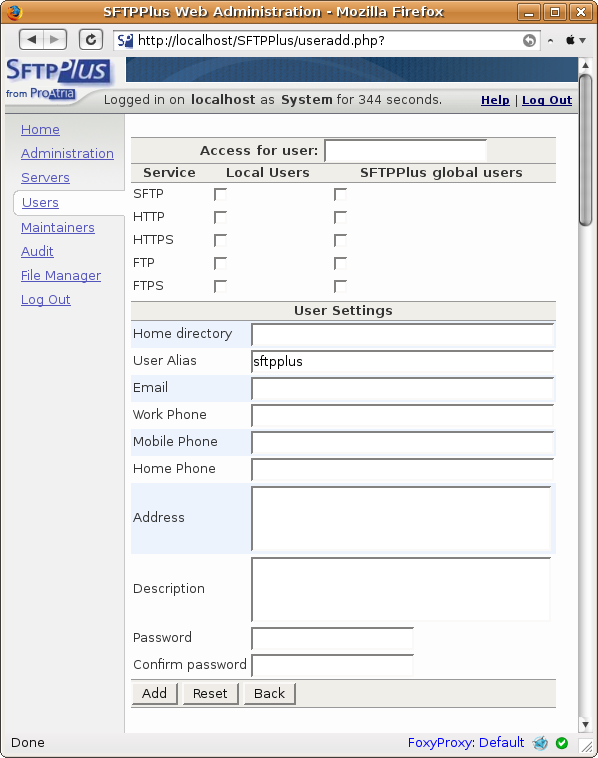
Task: Focus the Home directory field
Action: [402, 335]
